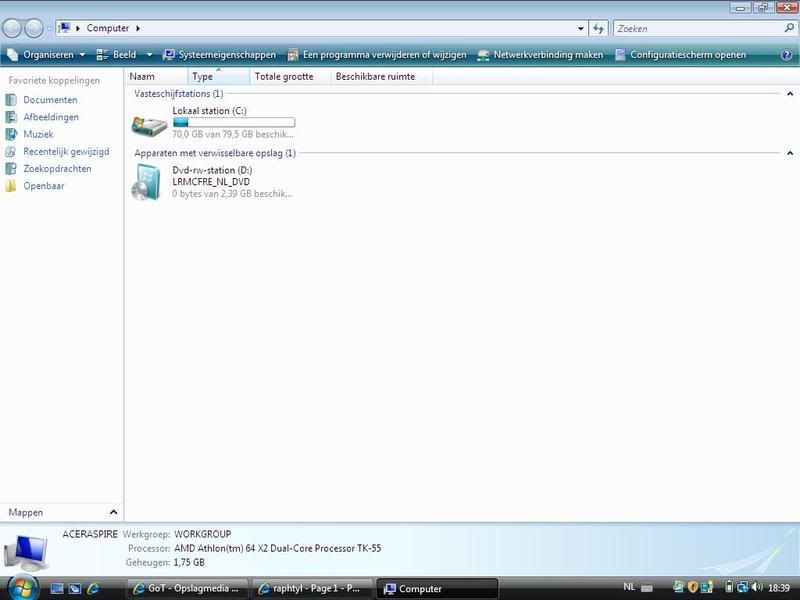
Task: Collapse Apparaten met verwisselbare opslag group
Action: coord(789,154)
